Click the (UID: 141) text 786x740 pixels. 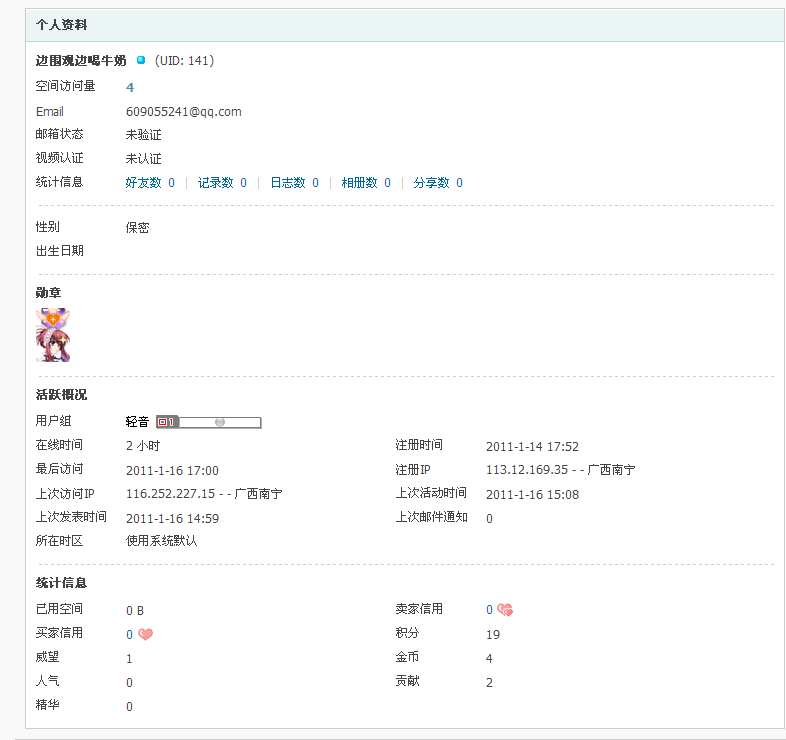tap(184, 61)
